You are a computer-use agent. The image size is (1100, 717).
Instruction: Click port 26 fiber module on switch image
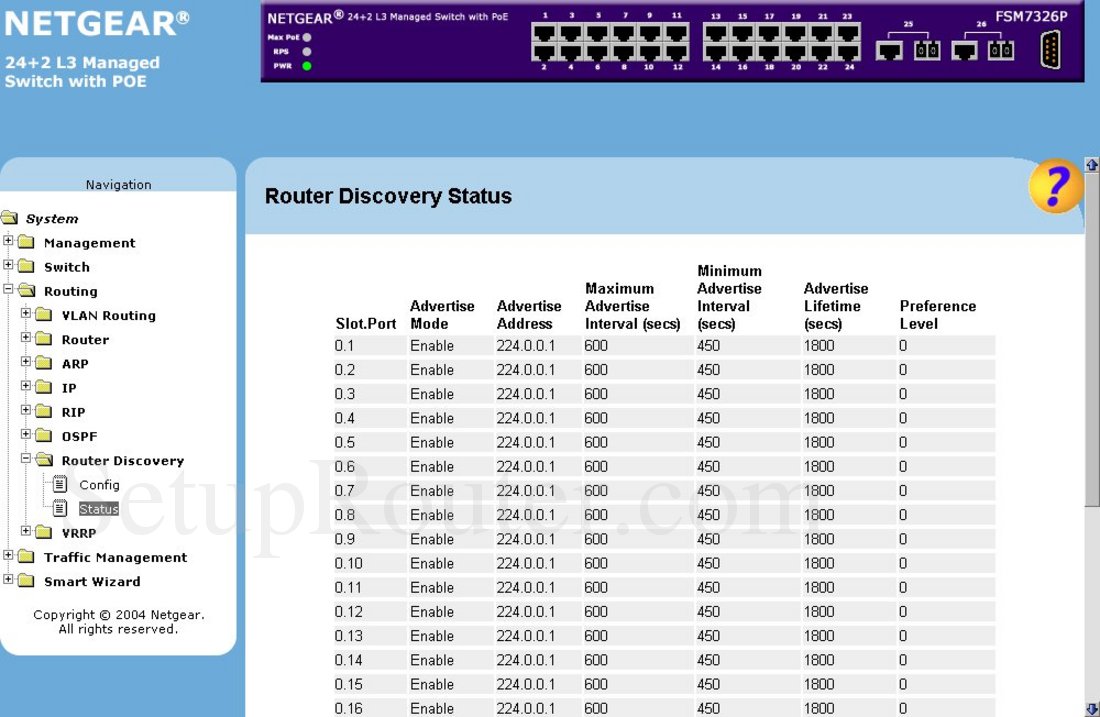[1001, 51]
